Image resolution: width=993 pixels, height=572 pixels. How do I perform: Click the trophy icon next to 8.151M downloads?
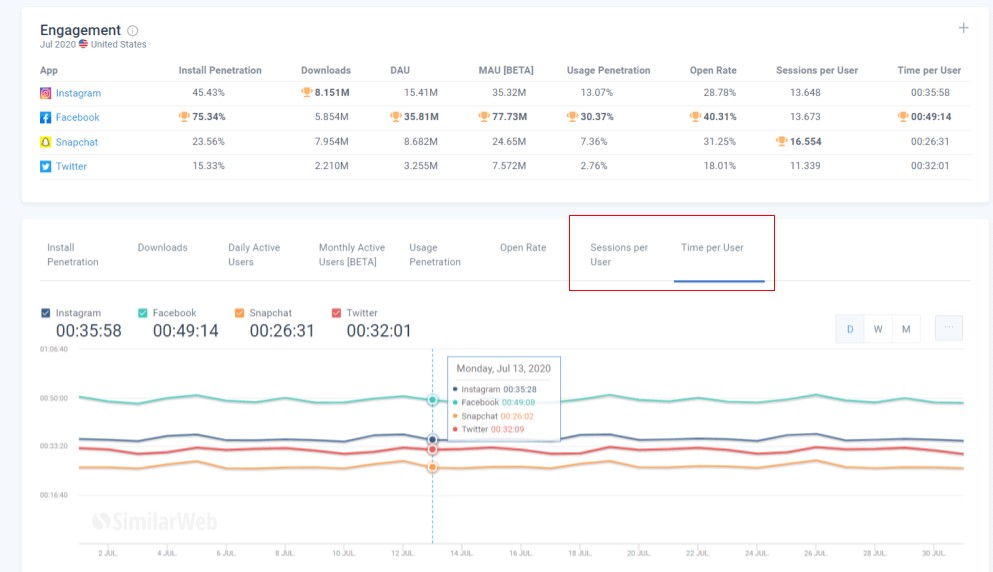tap(307, 92)
